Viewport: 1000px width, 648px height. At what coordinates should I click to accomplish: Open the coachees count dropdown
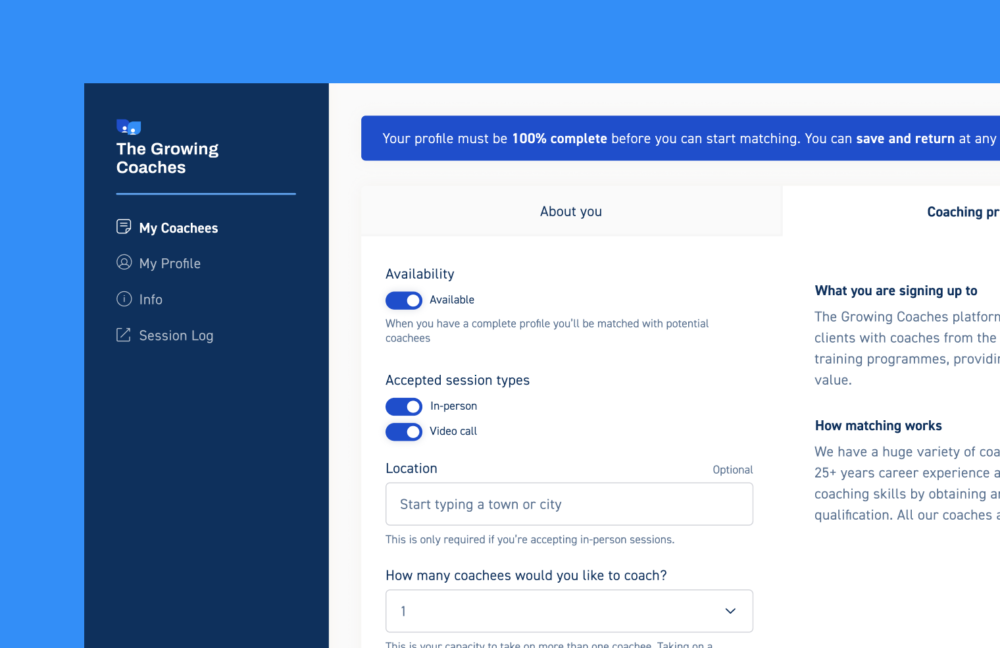pyautogui.click(x=569, y=611)
